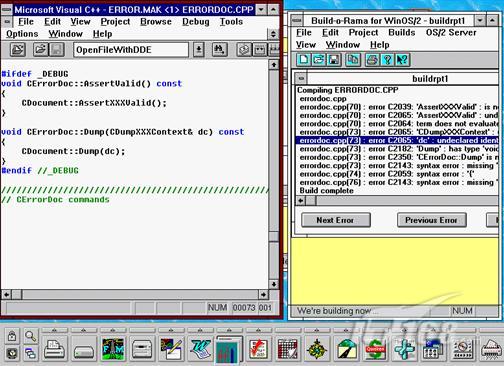The image size is (504, 366).
Task: Open the drawer above the W LaunchPad icon
Action: 200,330
